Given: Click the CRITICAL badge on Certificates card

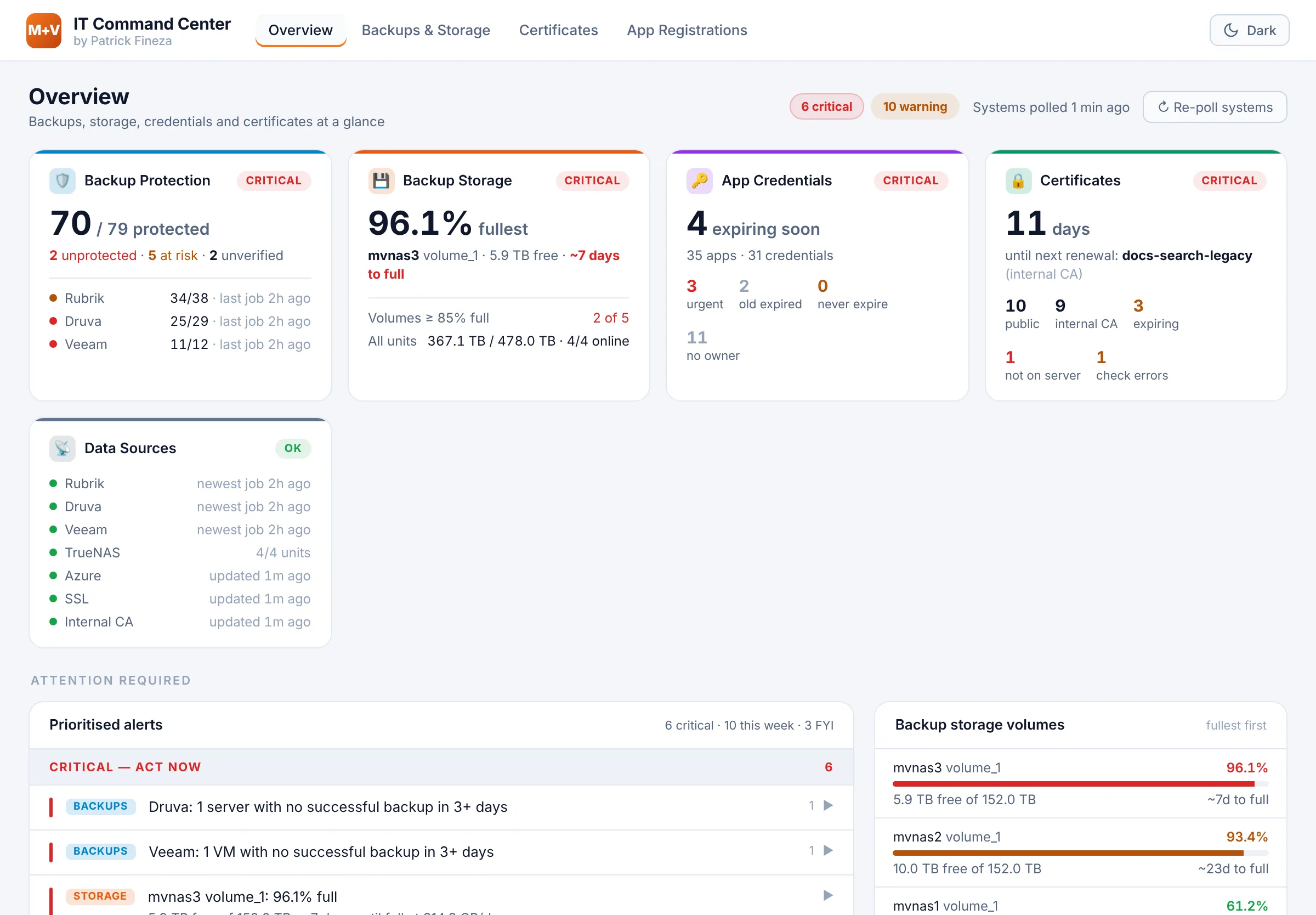Looking at the screenshot, I should (x=1229, y=180).
